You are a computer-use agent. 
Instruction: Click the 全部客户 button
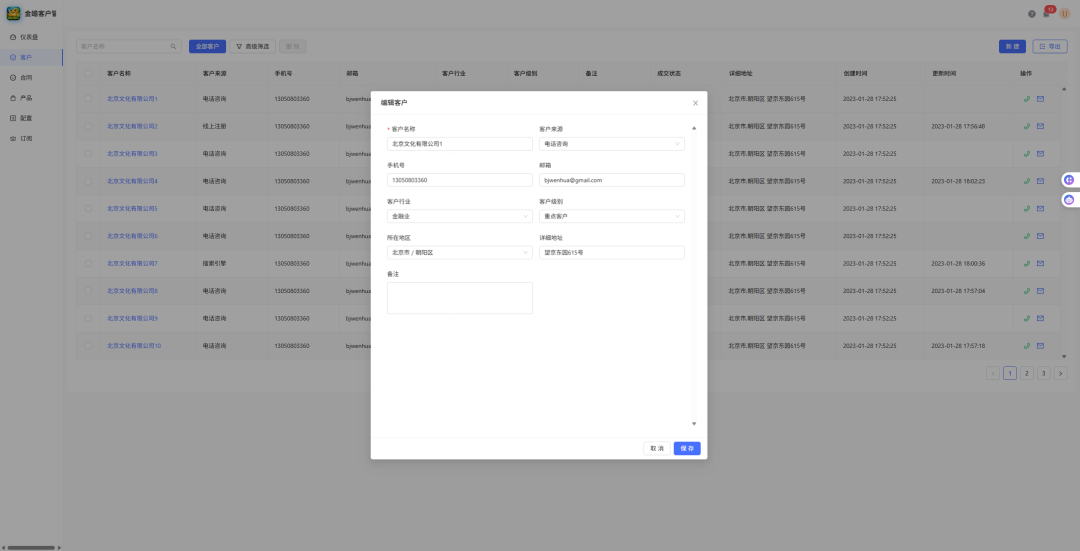point(207,46)
